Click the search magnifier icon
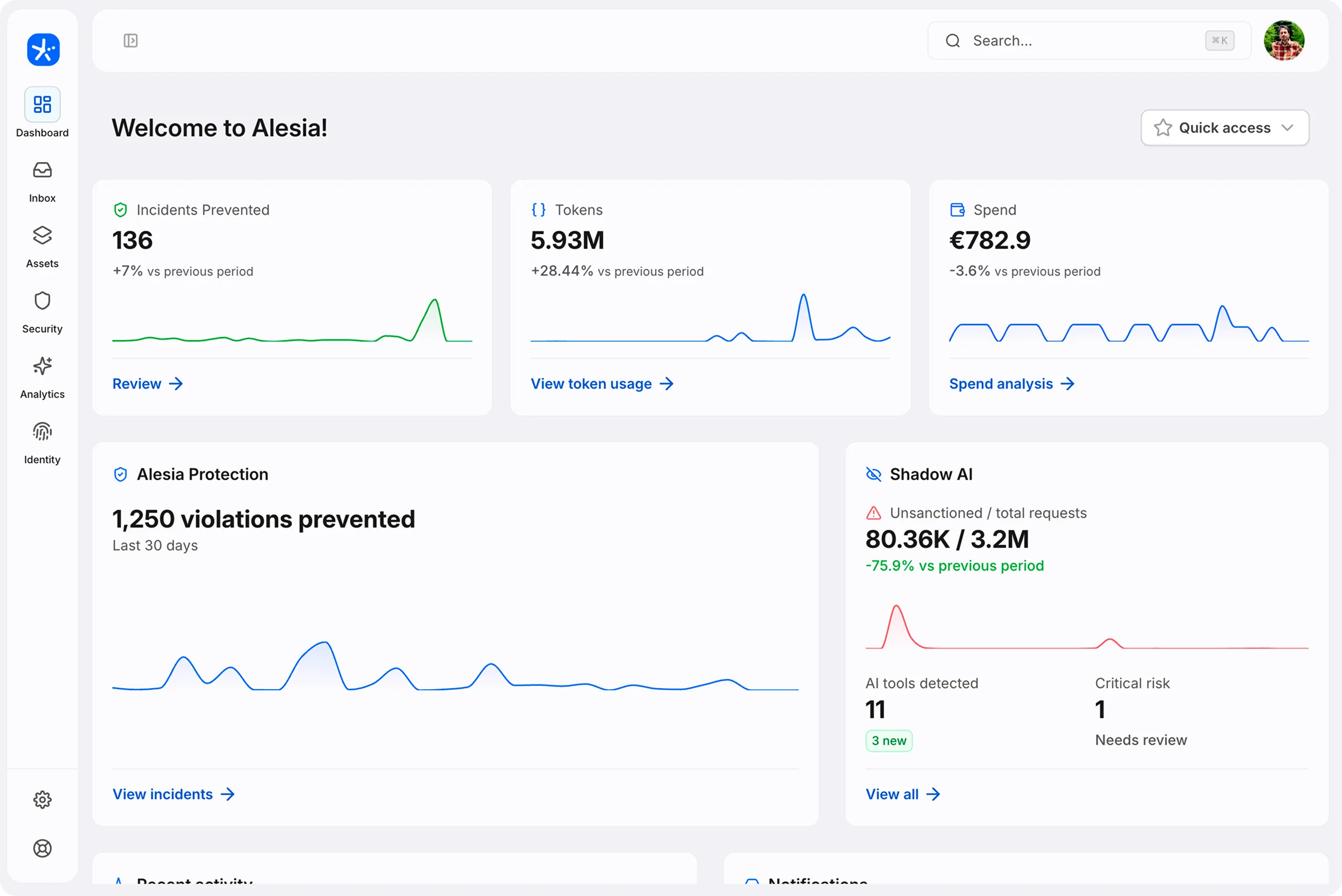Viewport: 1342px width, 896px height. [953, 41]
